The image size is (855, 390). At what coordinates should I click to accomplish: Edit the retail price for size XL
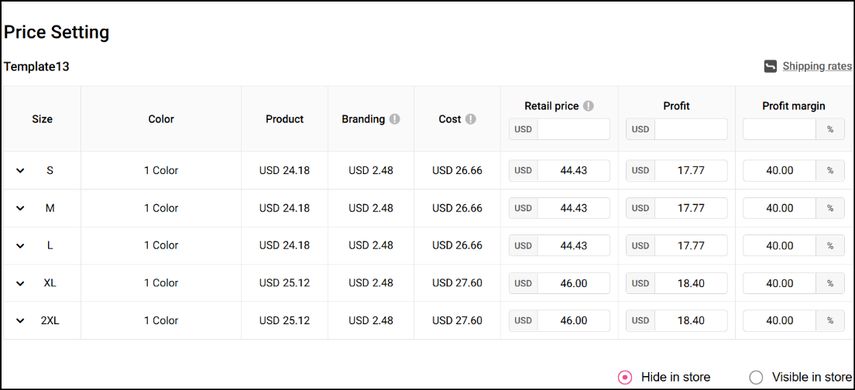point(573,284)
